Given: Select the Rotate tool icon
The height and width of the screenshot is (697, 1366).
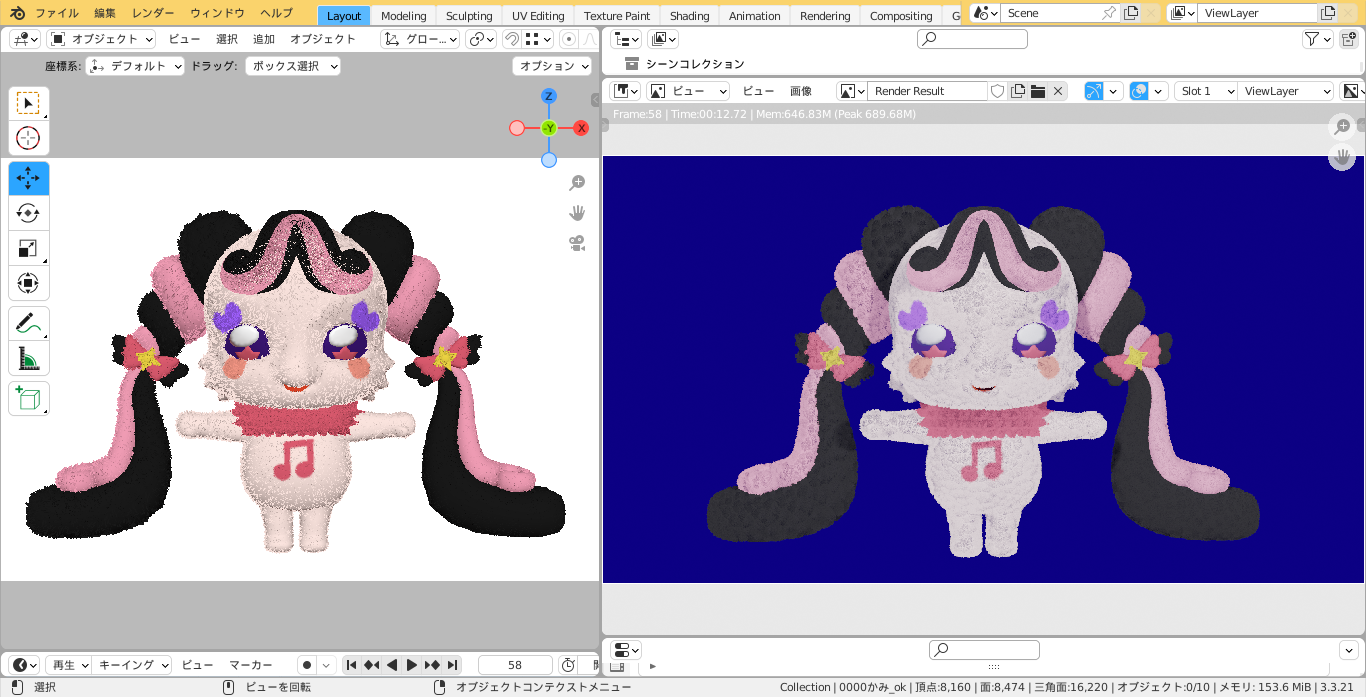Looking at the screenshot, I should pos(28,213).
